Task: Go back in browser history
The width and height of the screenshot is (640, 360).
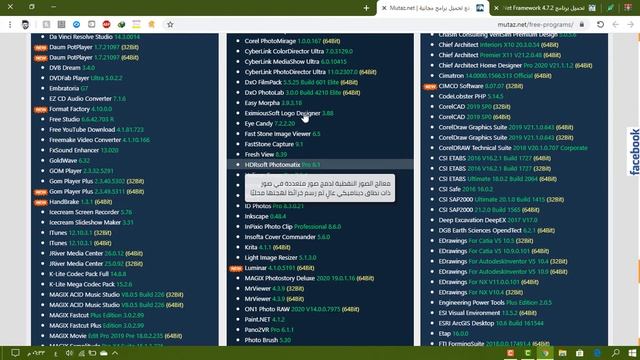Action: (x=616, y=24)
